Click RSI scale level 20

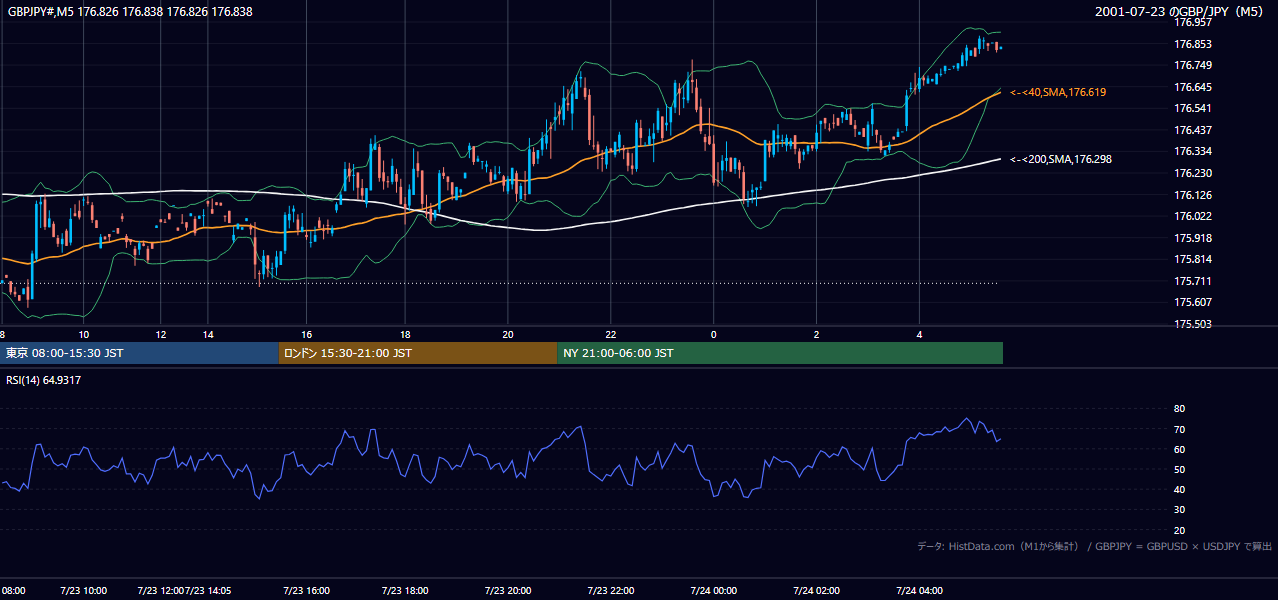[1179, 530]
